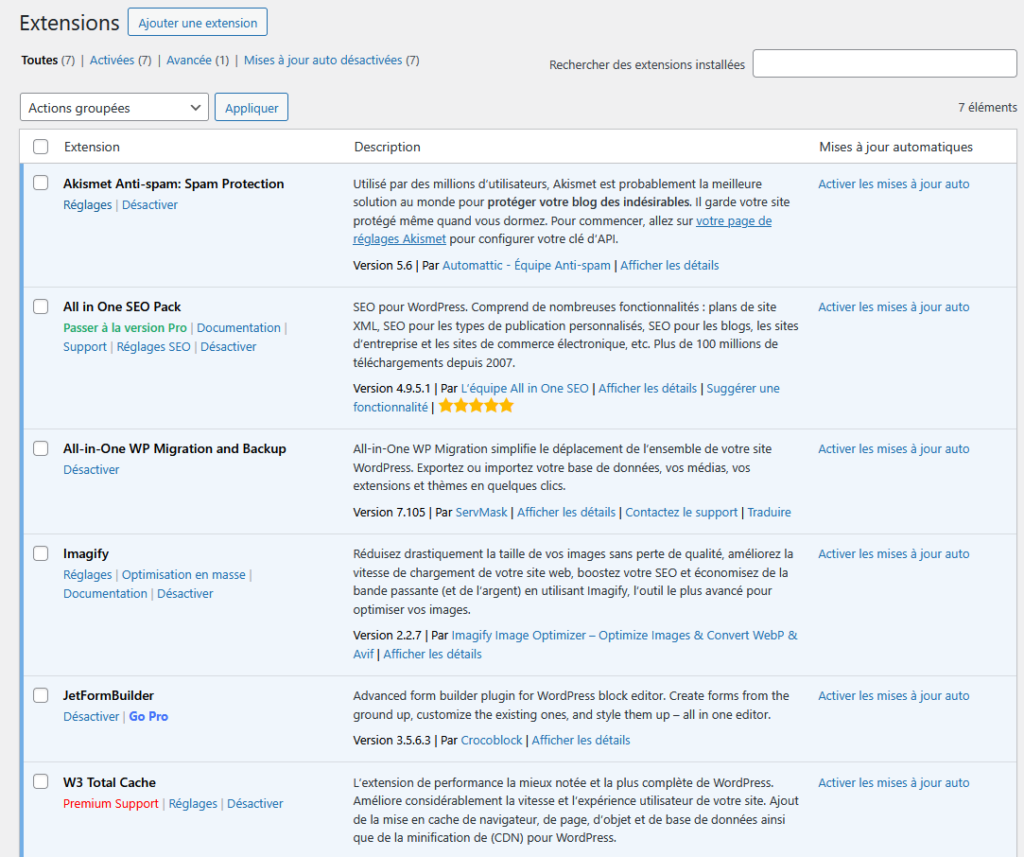Filter by Avancée extensions

189,60
